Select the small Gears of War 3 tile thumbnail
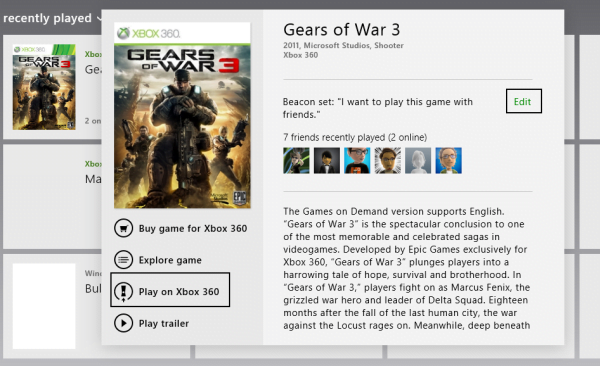Viewport: 600px width, 366px height. pyautogui.click(x=44, y=87)
